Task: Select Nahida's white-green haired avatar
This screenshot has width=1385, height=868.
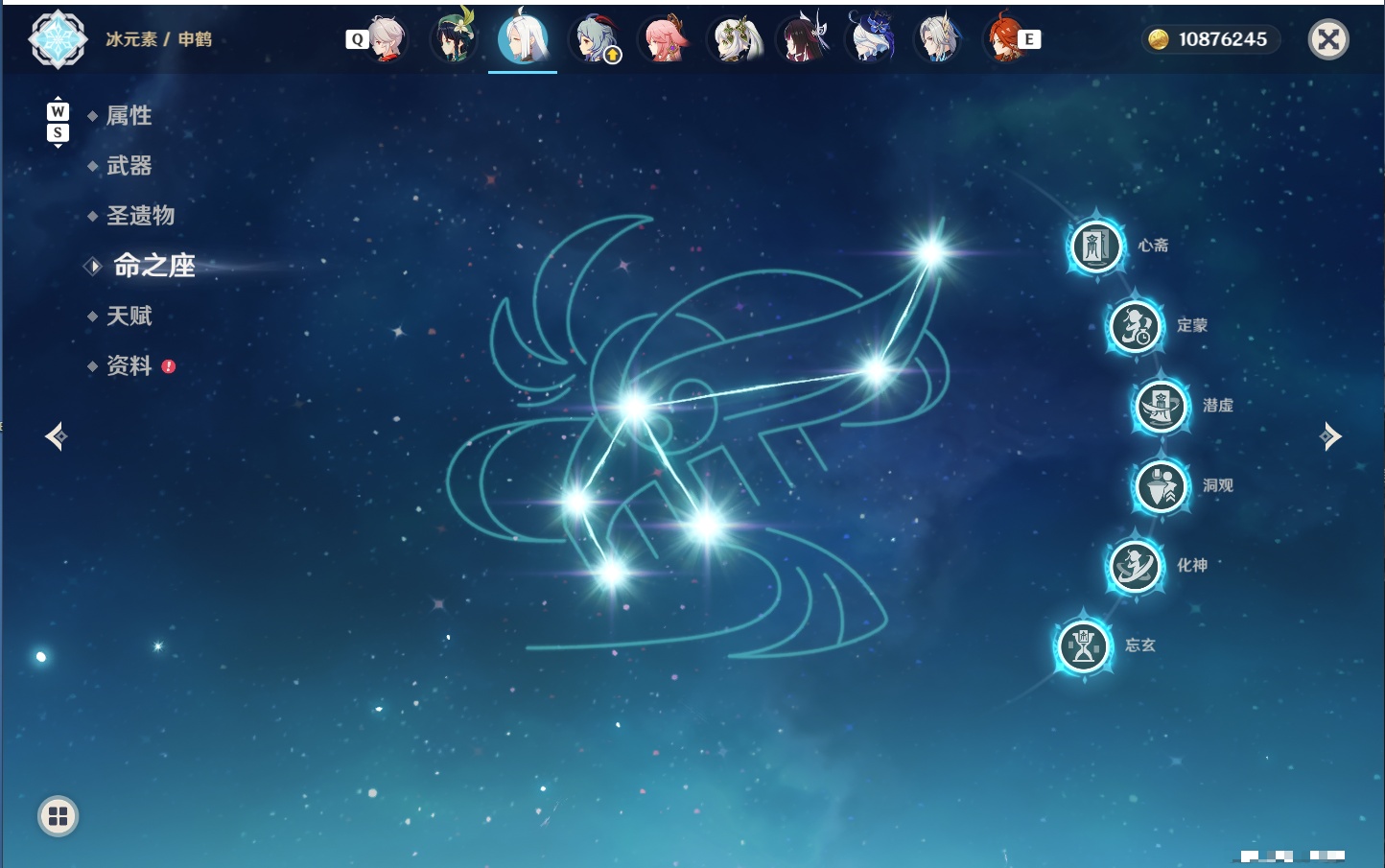Action: [736, 39]
